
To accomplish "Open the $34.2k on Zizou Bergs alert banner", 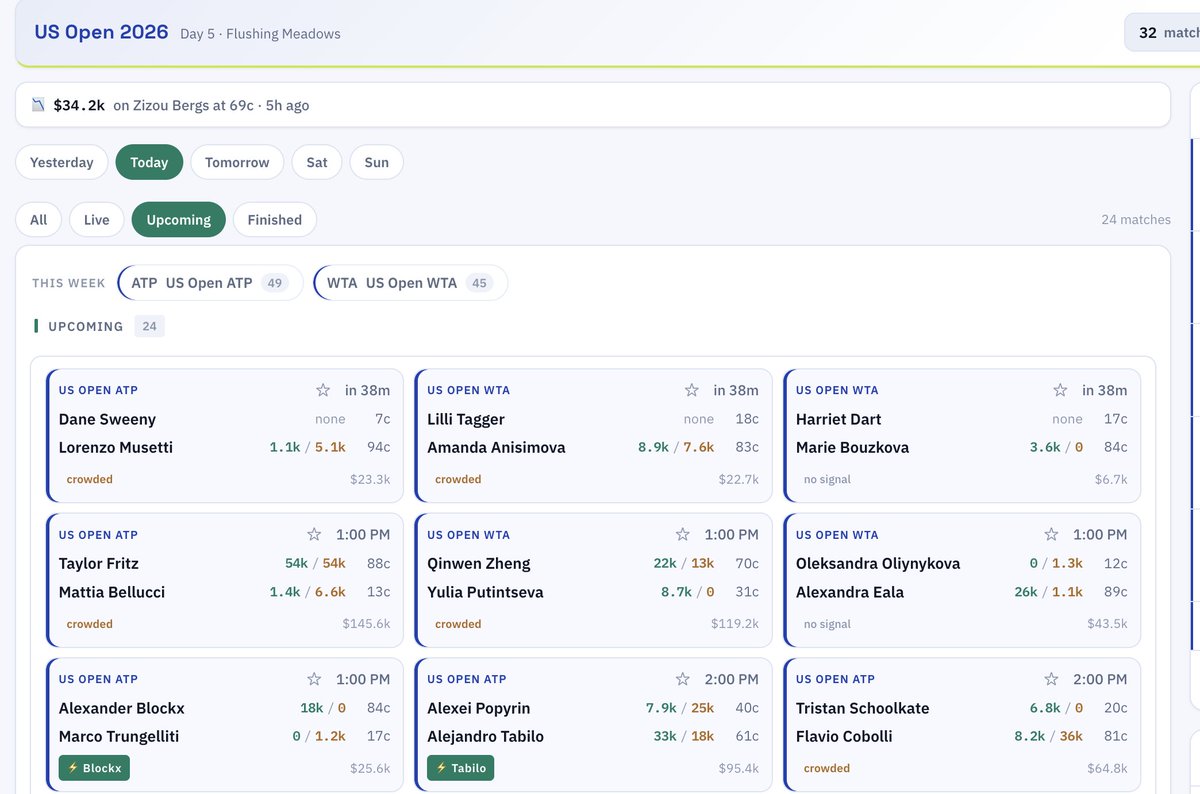I will [593, 105].
